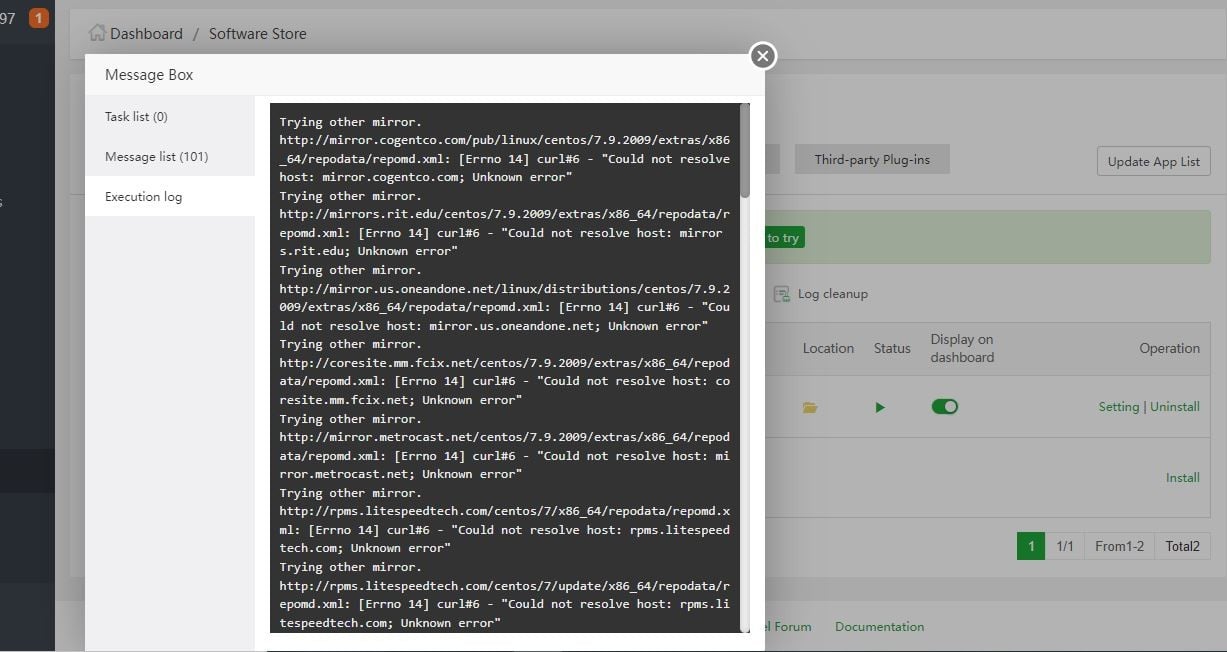The image size is (1227, 652).
Task: Click the Location column header
Action: [x=828, y=348]
